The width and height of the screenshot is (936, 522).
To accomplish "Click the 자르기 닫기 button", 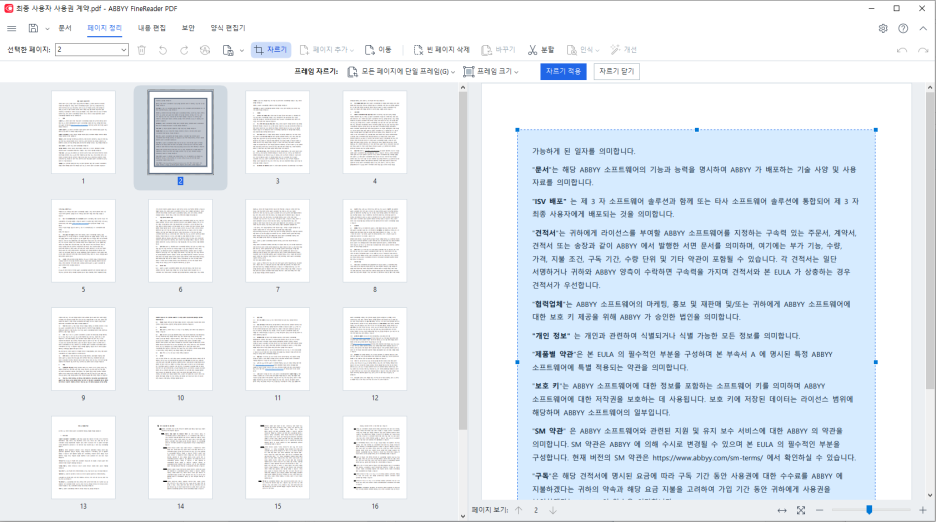I will (x=617, y=71).
